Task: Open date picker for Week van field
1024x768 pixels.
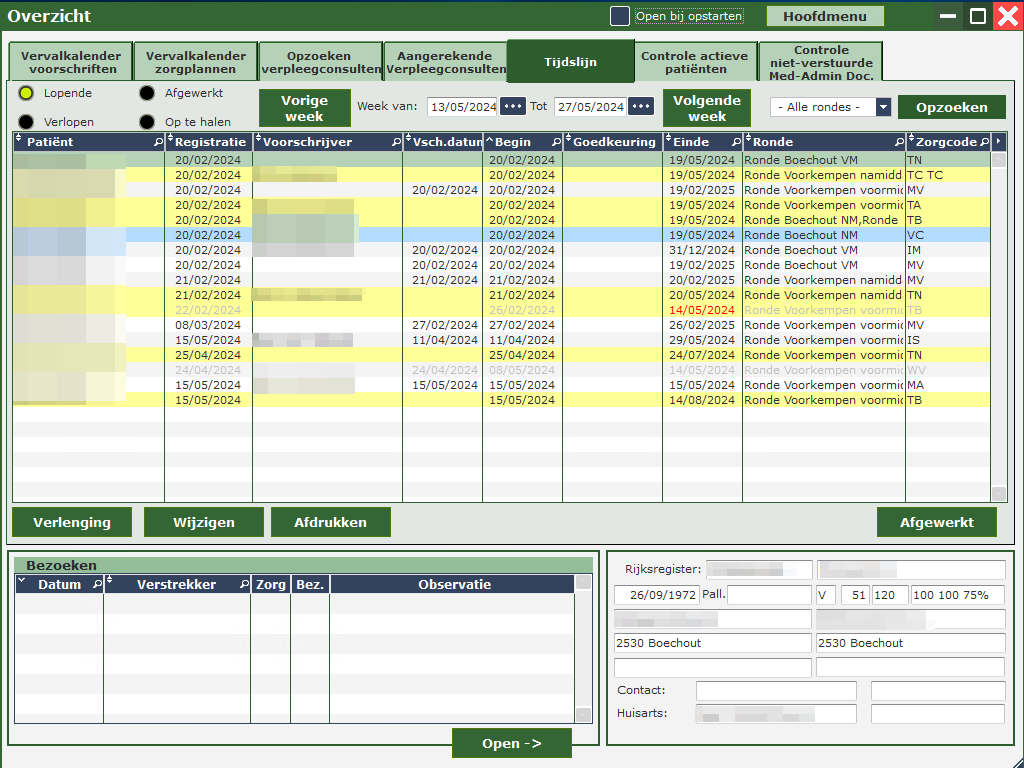Action: (x=513, y=107)
